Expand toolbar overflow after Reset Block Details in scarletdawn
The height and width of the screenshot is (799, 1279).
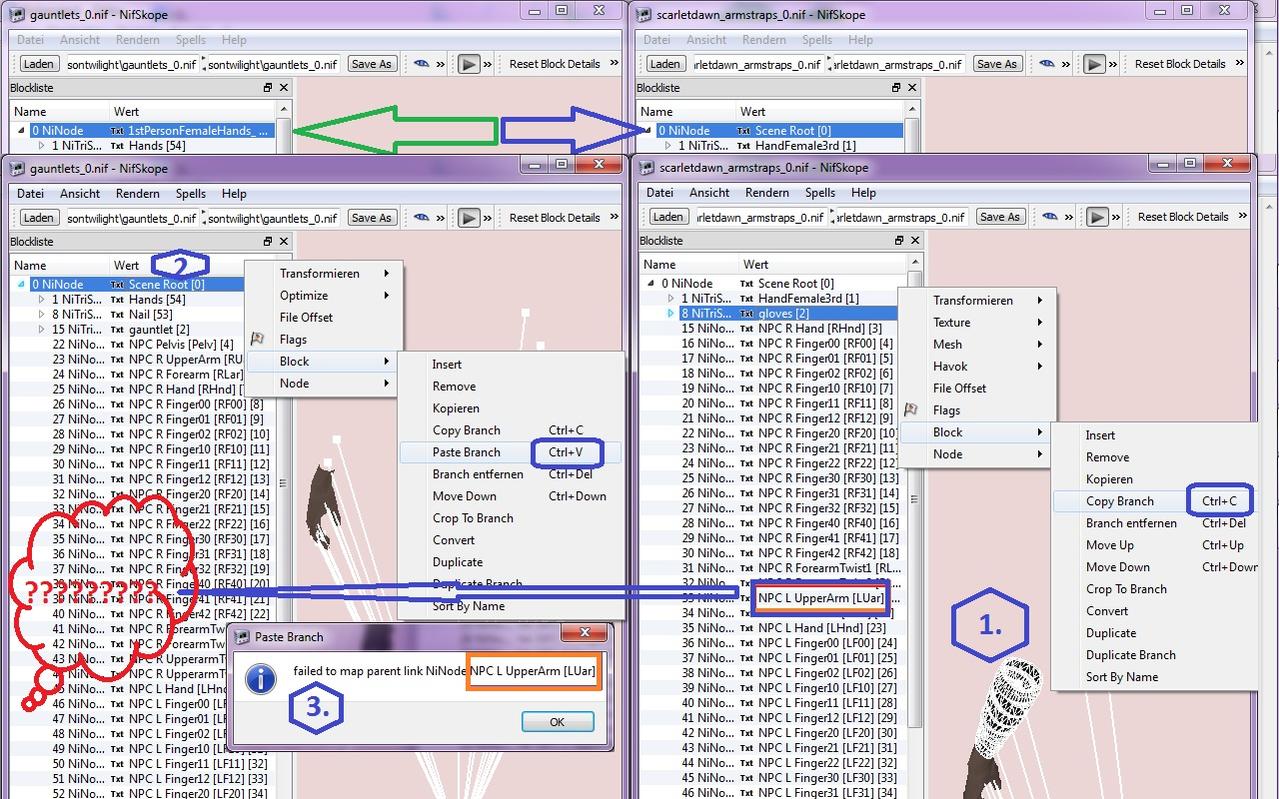(x=1243, y=216)
